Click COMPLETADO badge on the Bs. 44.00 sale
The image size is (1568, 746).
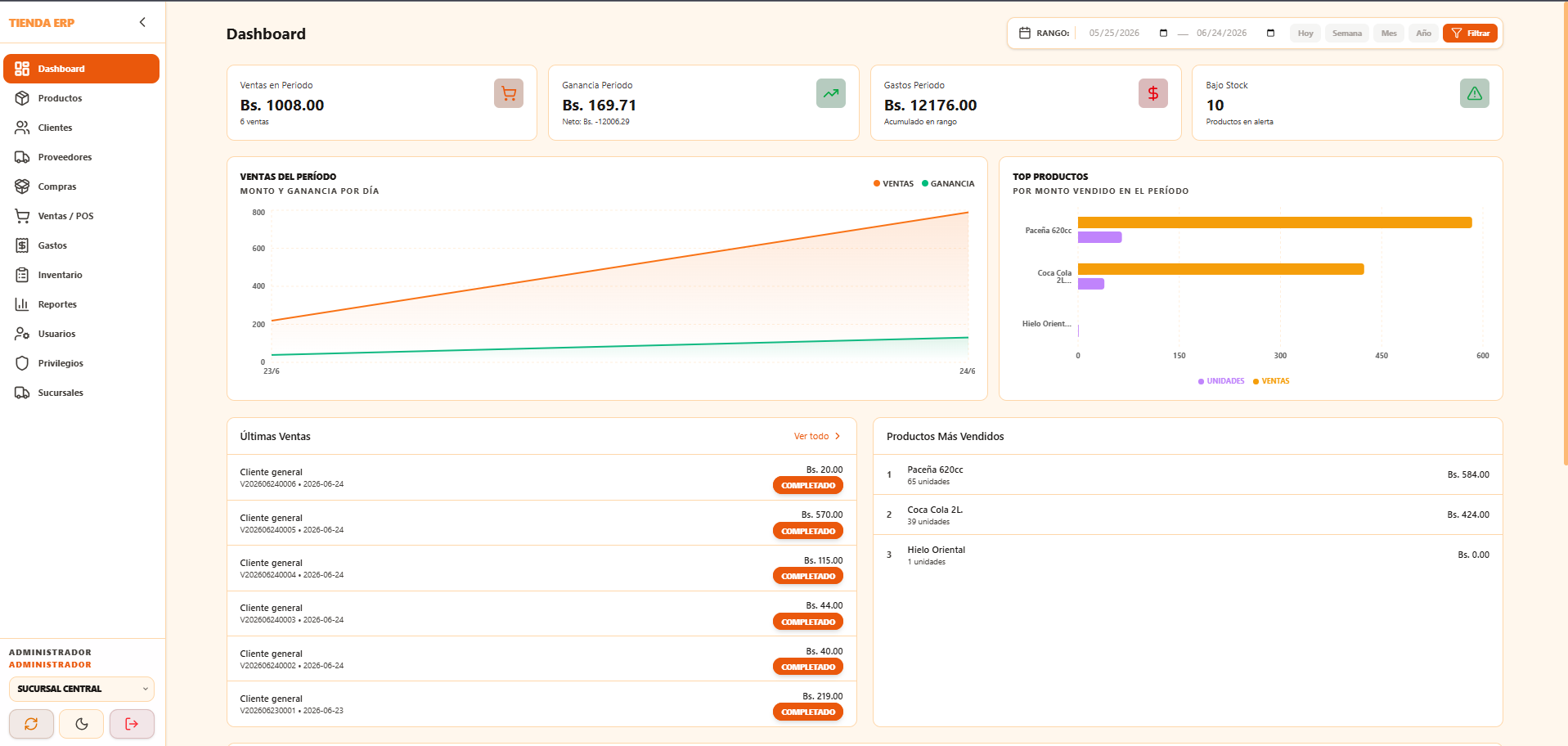coord(808,622)
